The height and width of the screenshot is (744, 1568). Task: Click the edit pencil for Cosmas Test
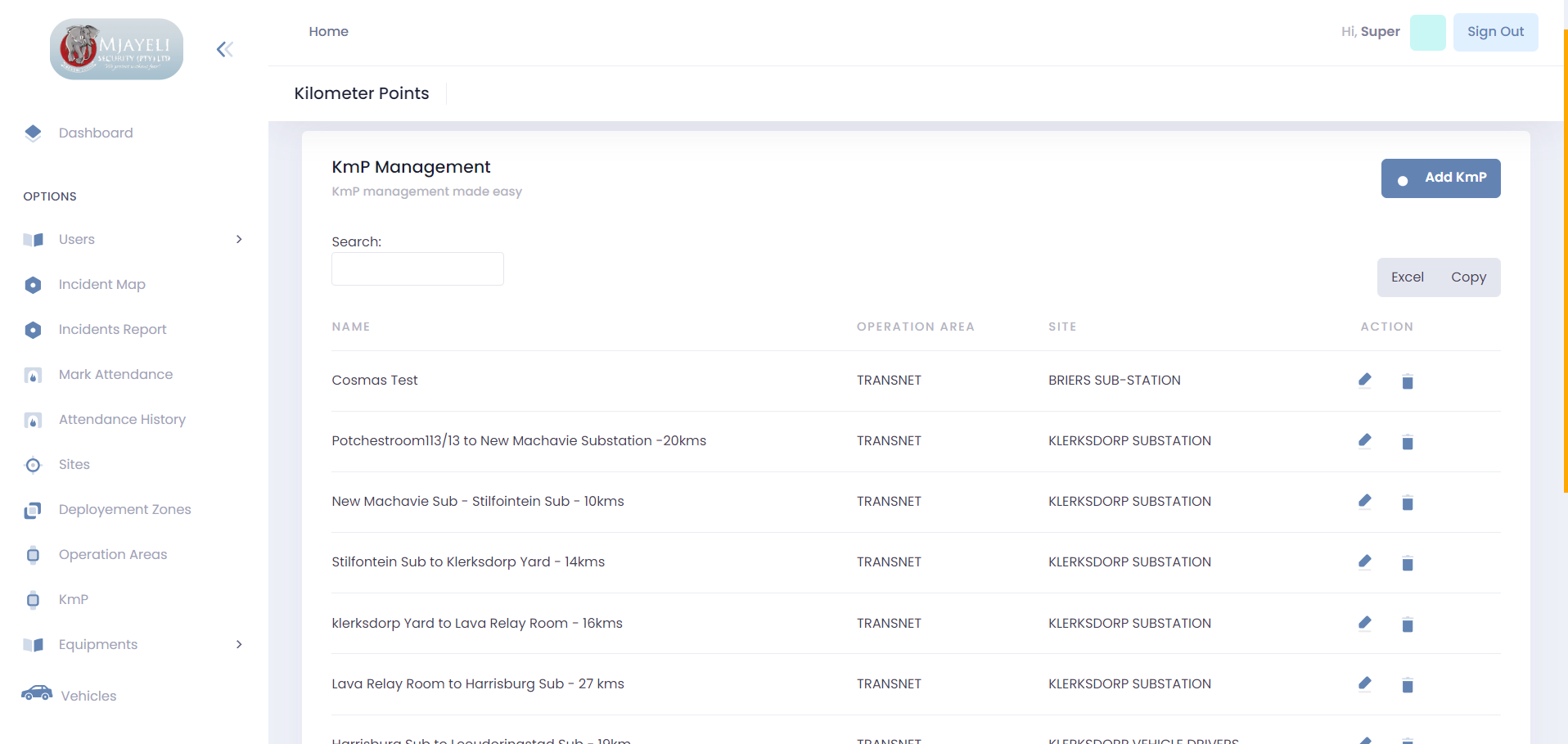point(1364,380)
